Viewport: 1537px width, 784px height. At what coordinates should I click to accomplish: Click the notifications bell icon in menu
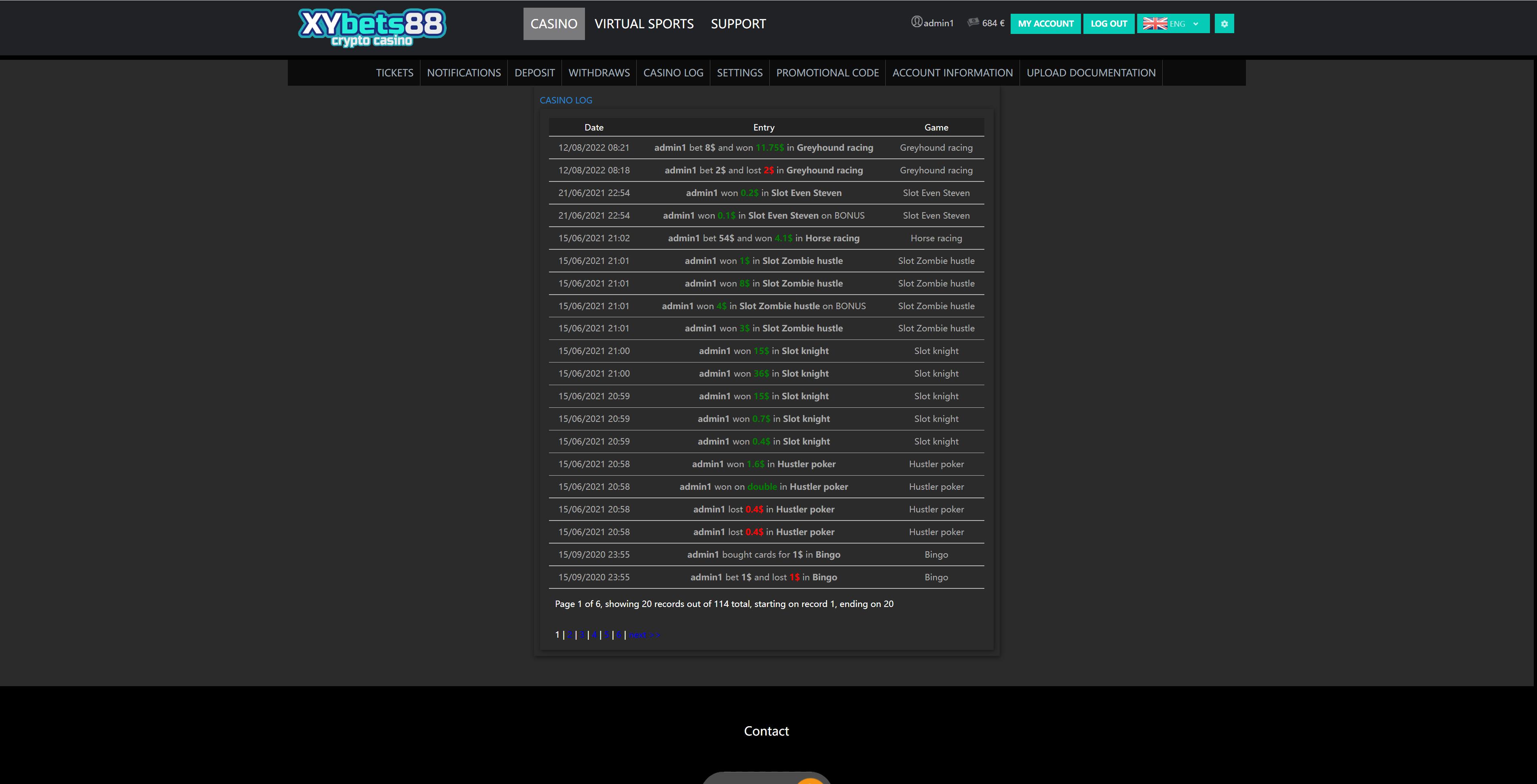coord(463,71)
